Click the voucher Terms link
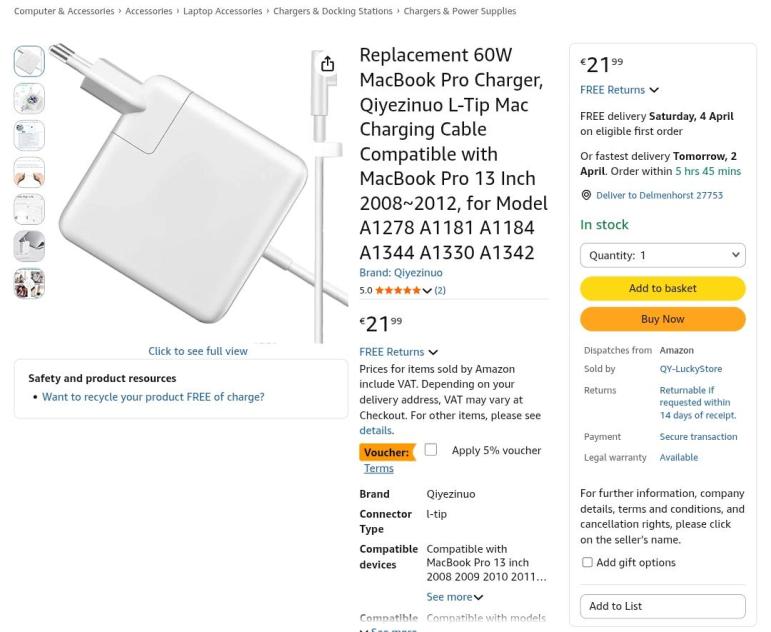771x632 pixels. click(x=378, y=468)
